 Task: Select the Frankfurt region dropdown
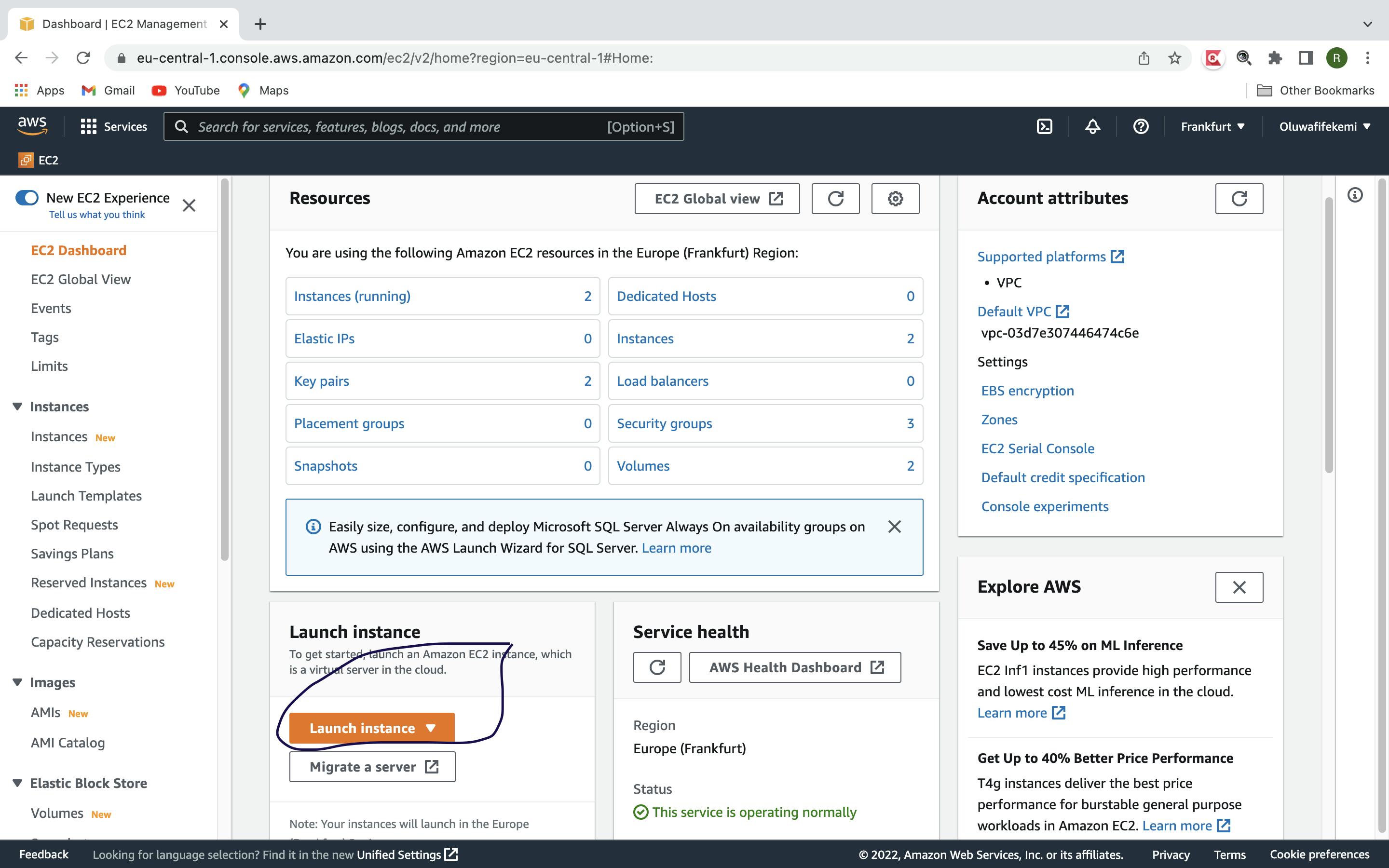(1210, 126)
